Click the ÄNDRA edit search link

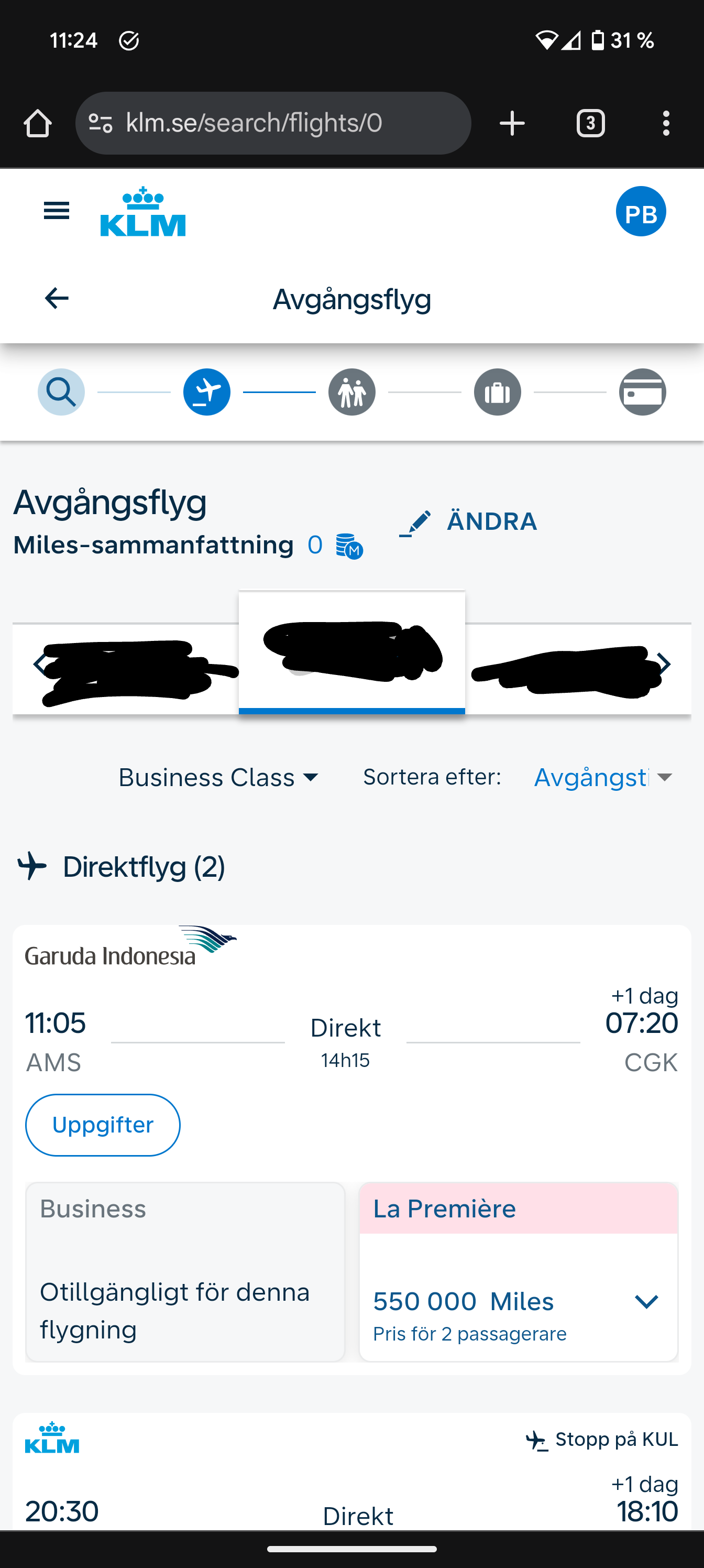point(468,522)
